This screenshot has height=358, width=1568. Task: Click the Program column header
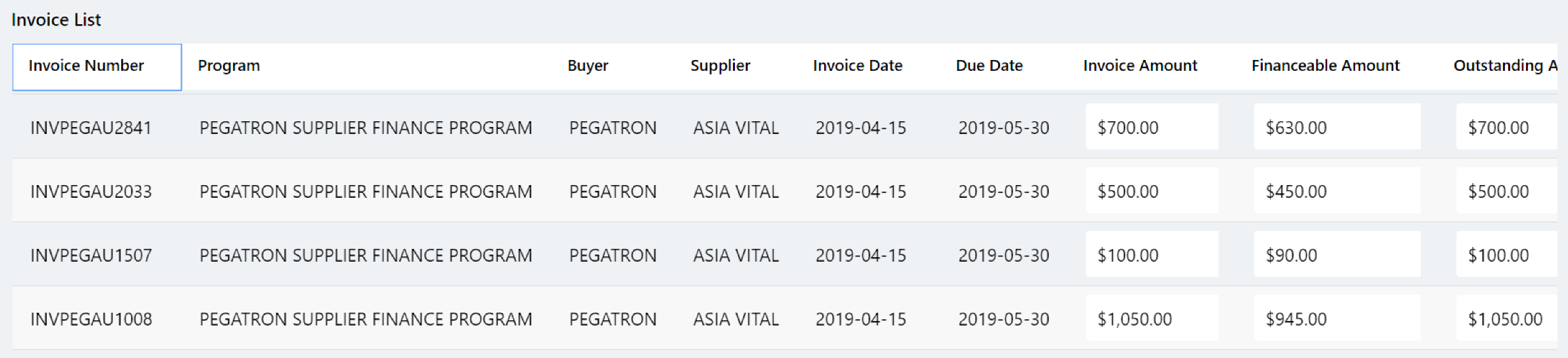point(229,66)
